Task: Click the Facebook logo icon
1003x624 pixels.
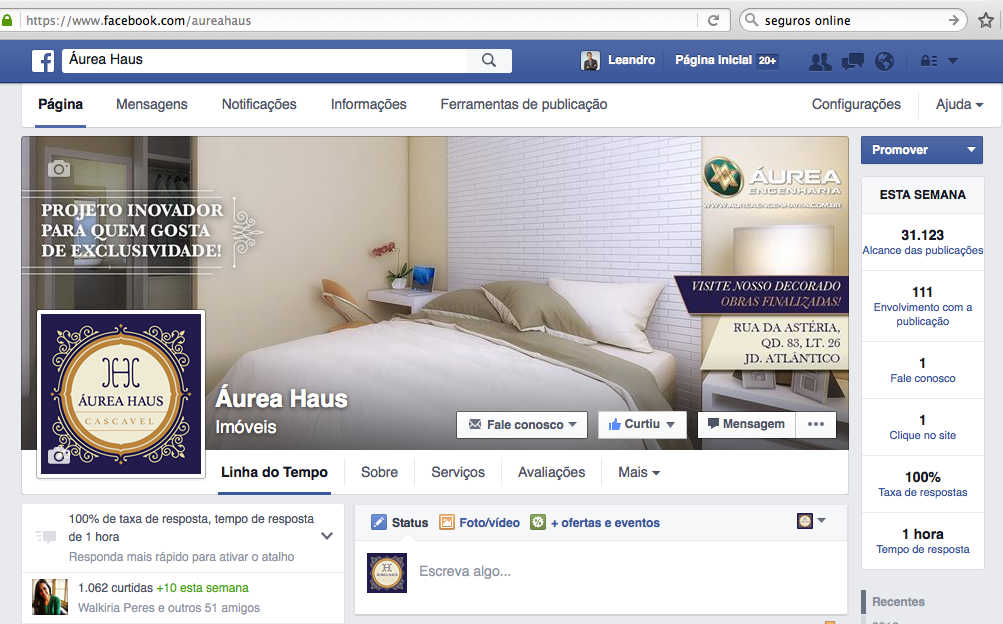Action: (43, 61)
